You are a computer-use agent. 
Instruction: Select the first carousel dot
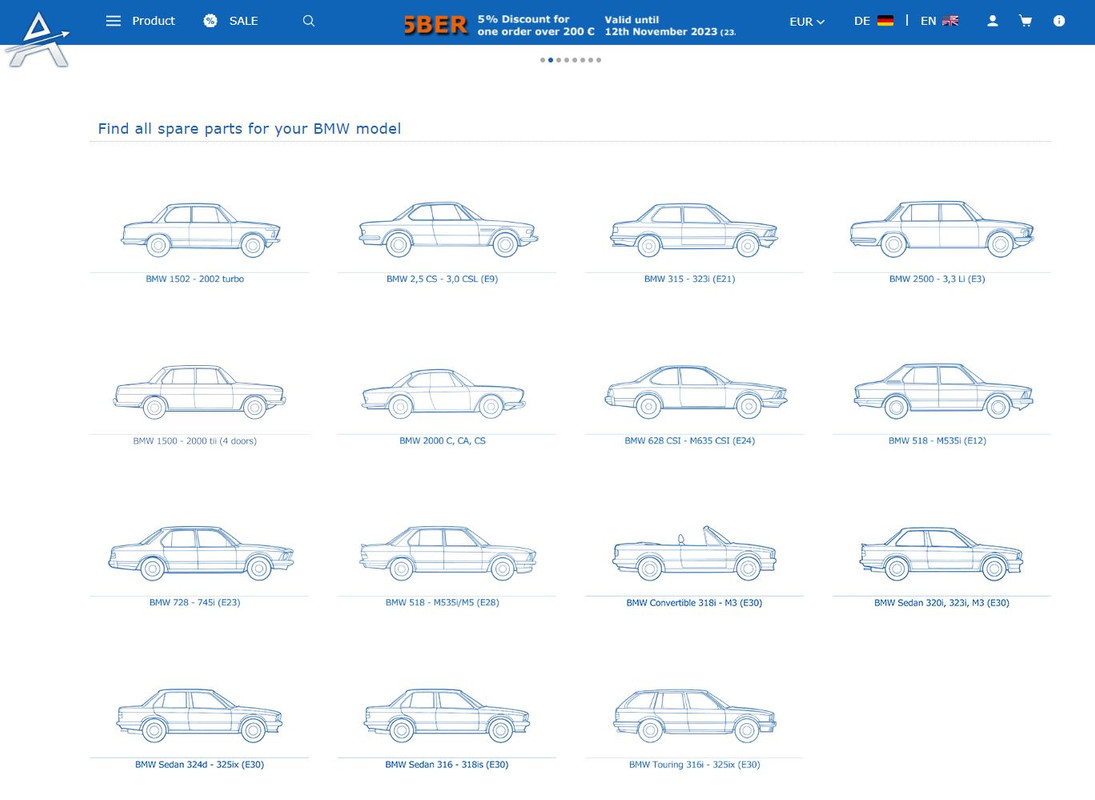coord(543,60)
